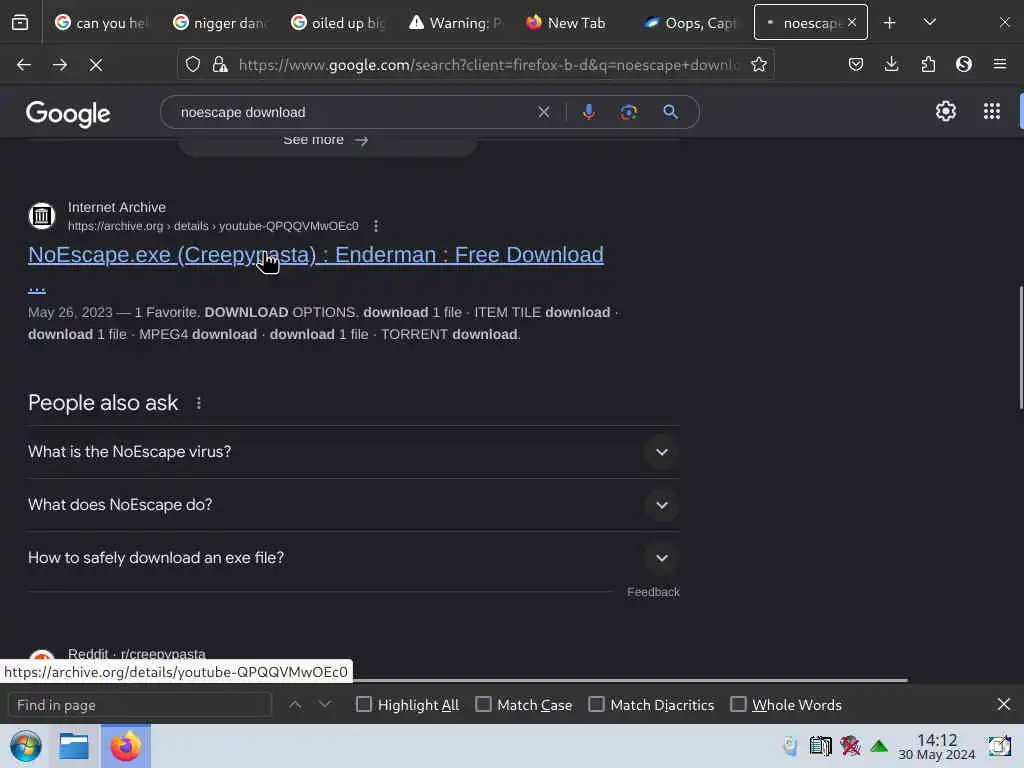Jump to the next find match
Viewport: 1024px width, 768px height.
click(x=325, y=704)
